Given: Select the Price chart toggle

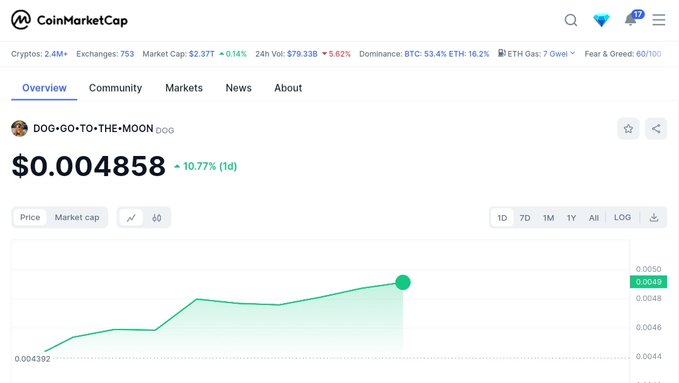Looking at the screenshot, I should point(30,217).
